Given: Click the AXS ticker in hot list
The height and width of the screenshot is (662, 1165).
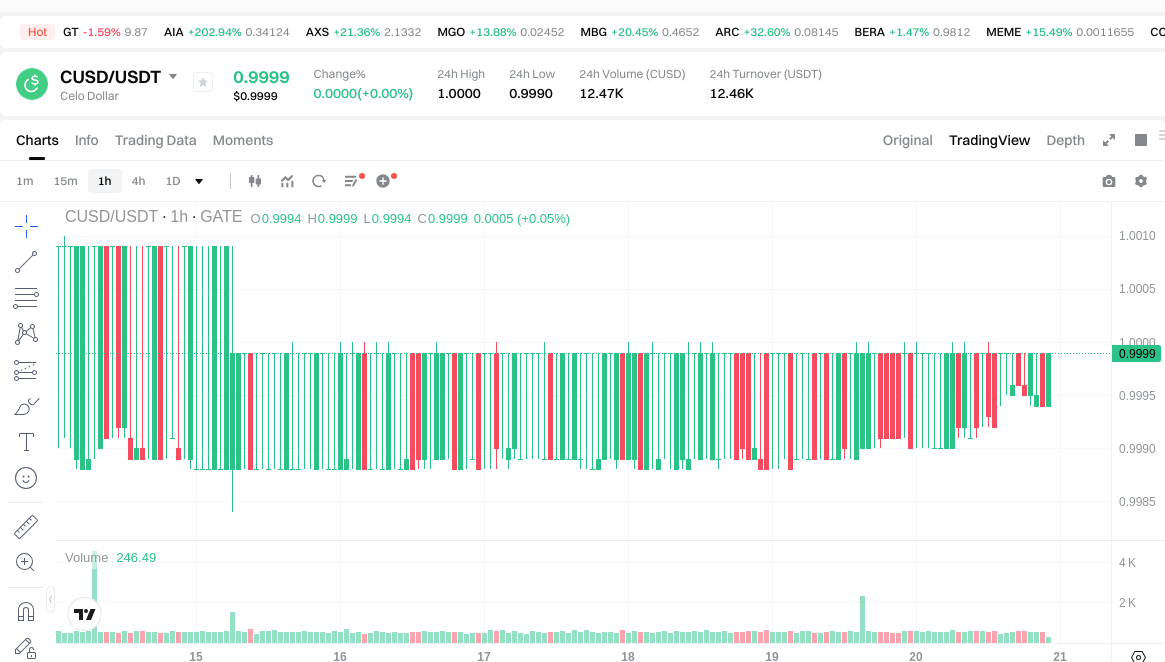Looking at the screenshot, I should point(317,32).
